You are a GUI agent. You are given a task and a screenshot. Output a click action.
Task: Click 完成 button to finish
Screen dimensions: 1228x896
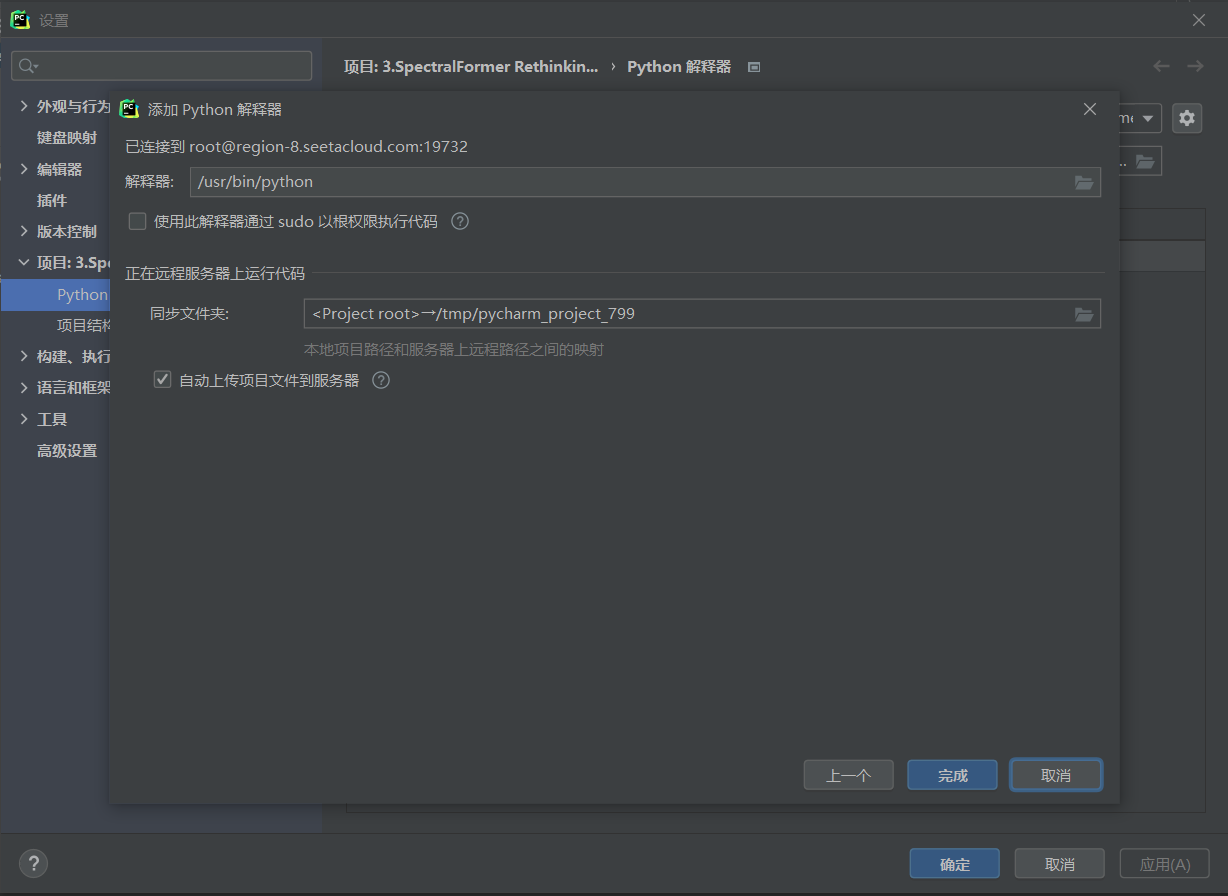coord(952,775)
